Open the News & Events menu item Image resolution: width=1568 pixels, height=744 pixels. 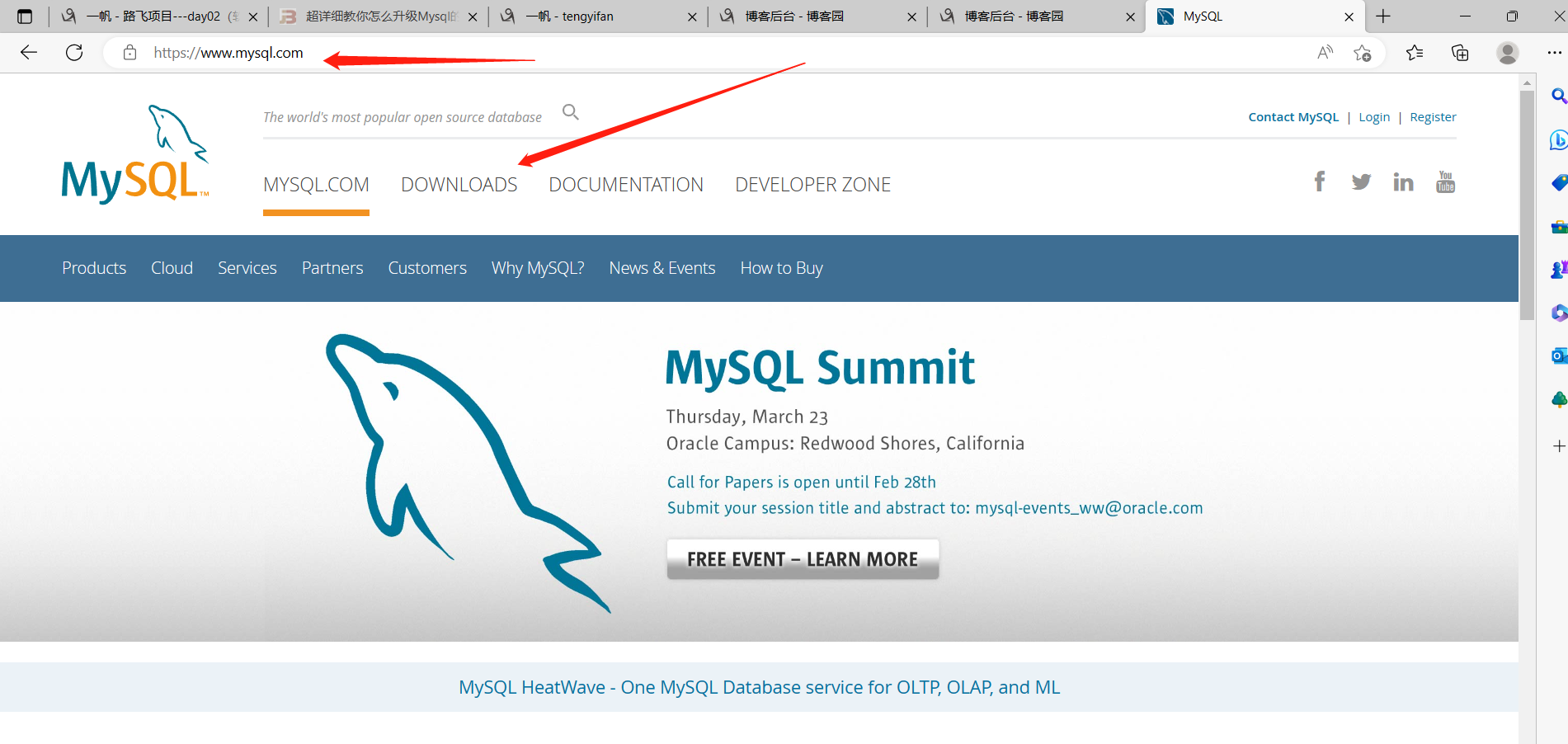[x=662, y=268]
